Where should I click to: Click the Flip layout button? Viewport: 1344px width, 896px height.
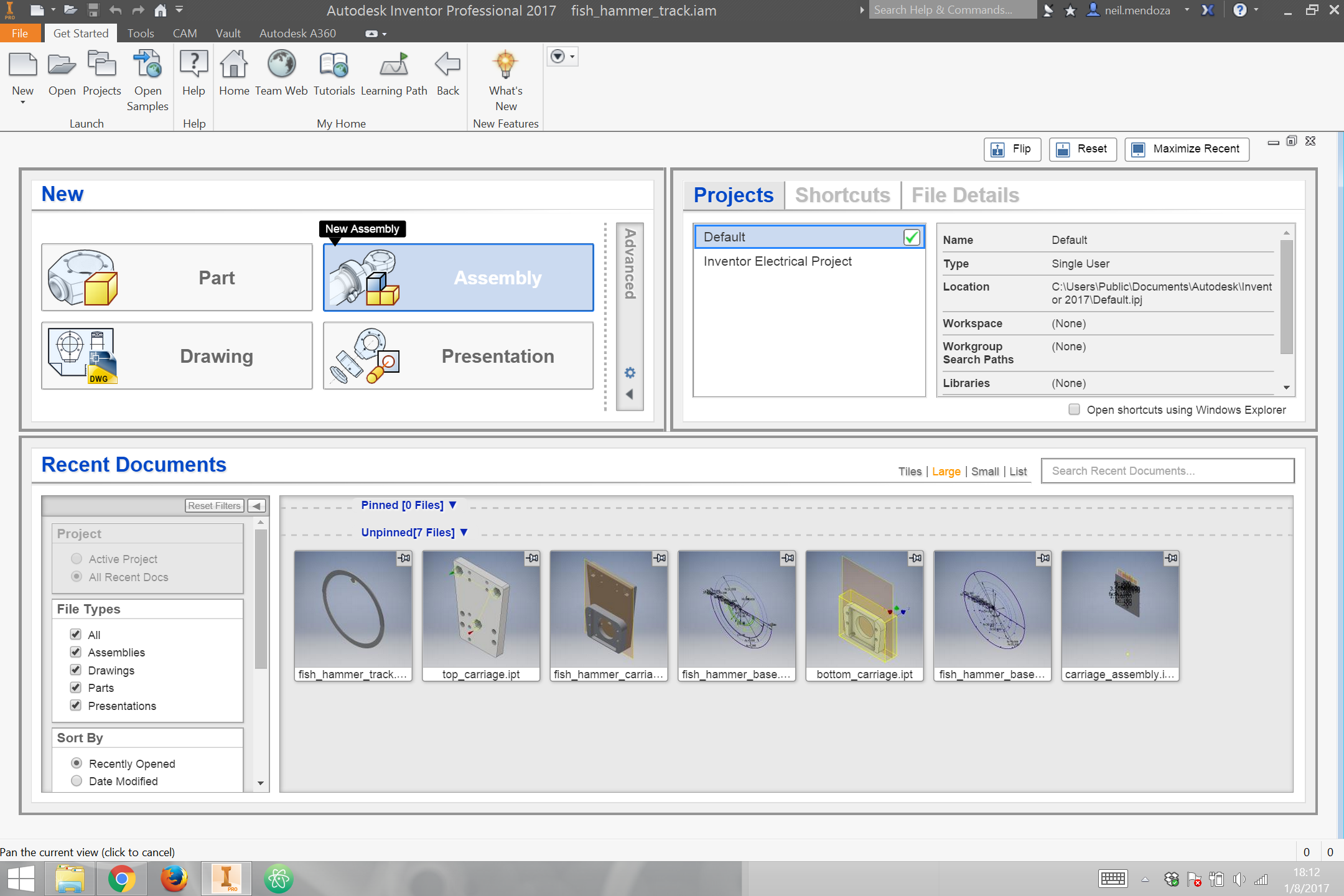[1012, 149]
